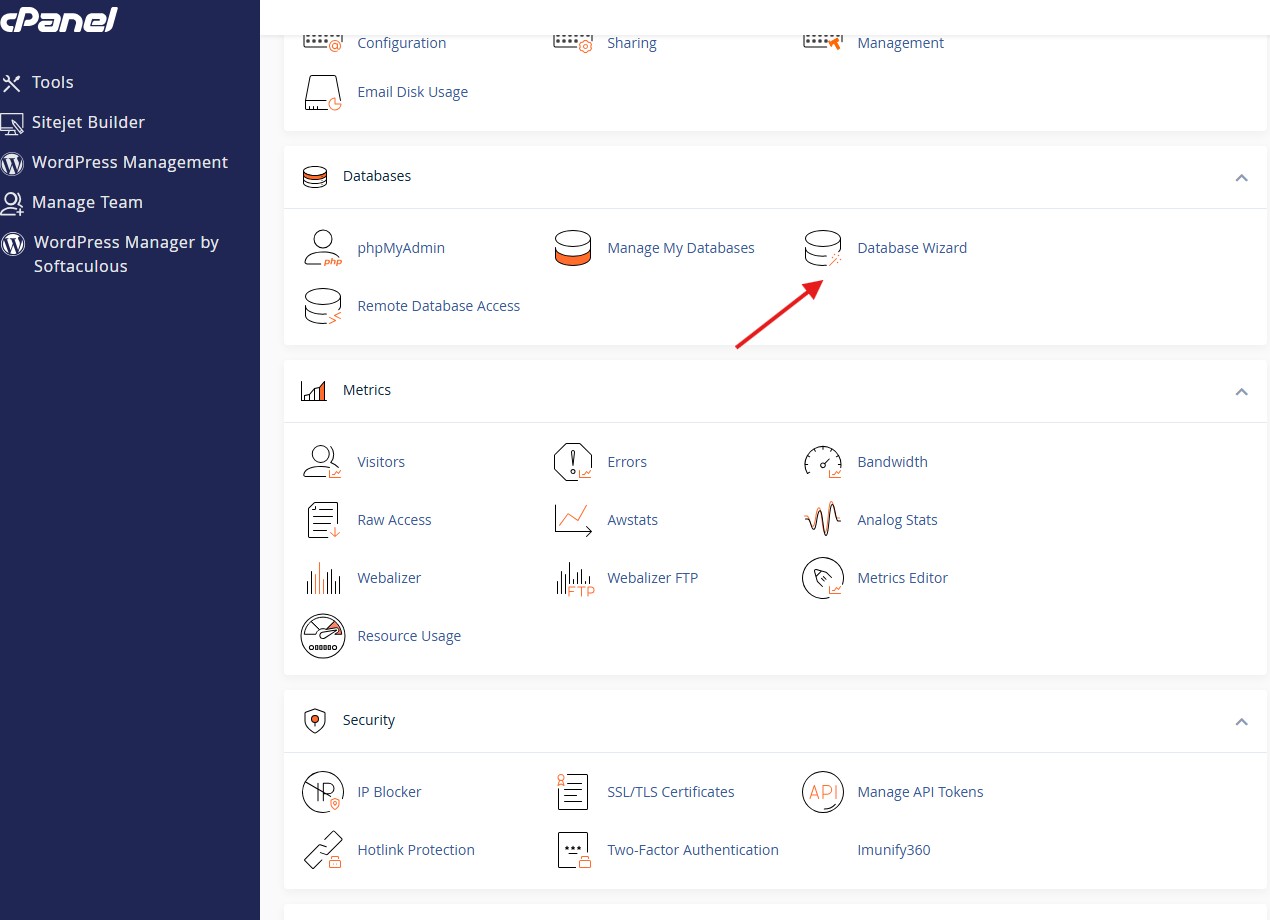Open the Errors icon

click(573, 462)
